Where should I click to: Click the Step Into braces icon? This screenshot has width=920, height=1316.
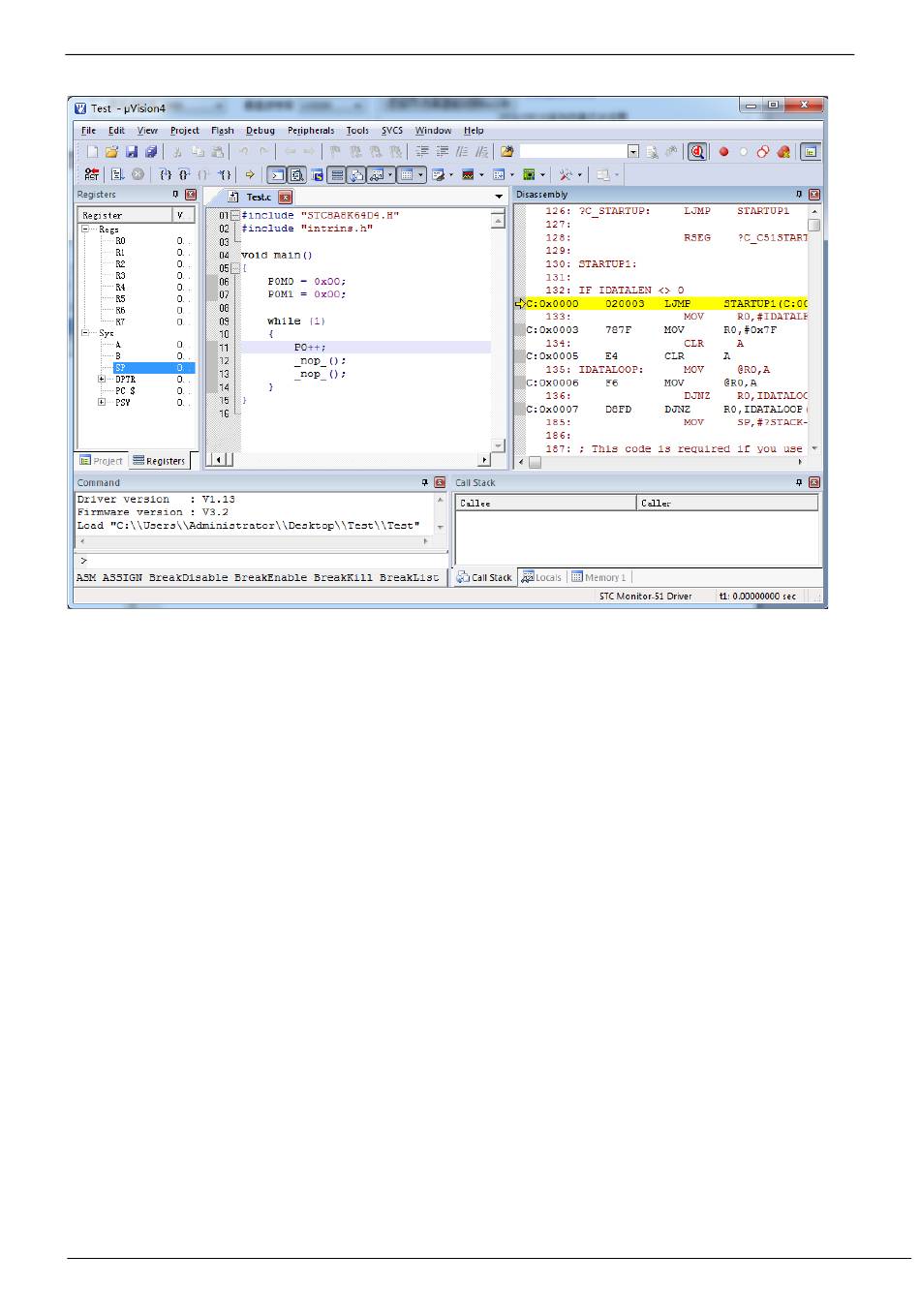click(x=166, y=174)
